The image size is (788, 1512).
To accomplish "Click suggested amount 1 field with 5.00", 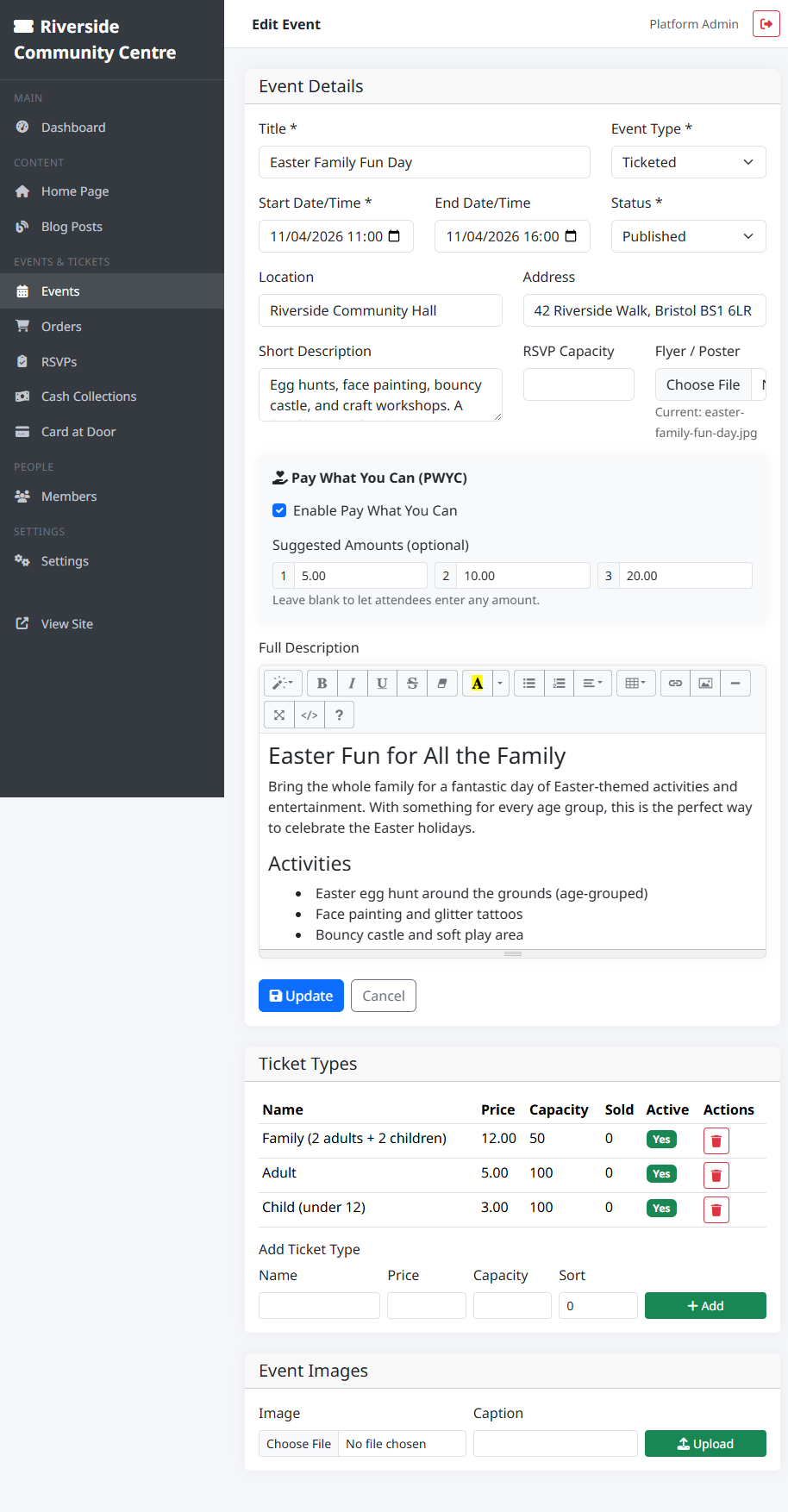I will [x=360, y=576].
